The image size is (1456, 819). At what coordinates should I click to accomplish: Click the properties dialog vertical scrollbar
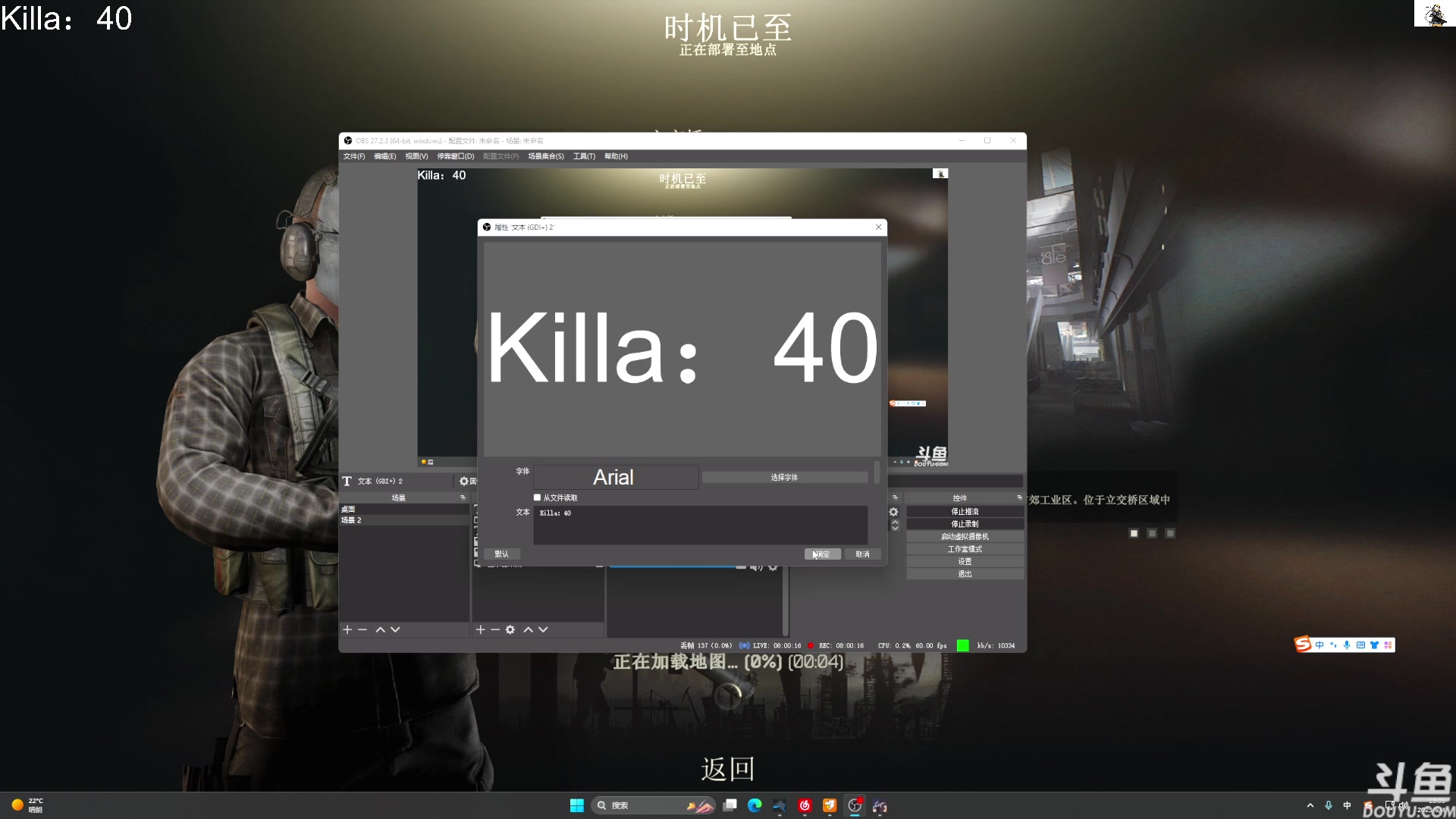877,472
